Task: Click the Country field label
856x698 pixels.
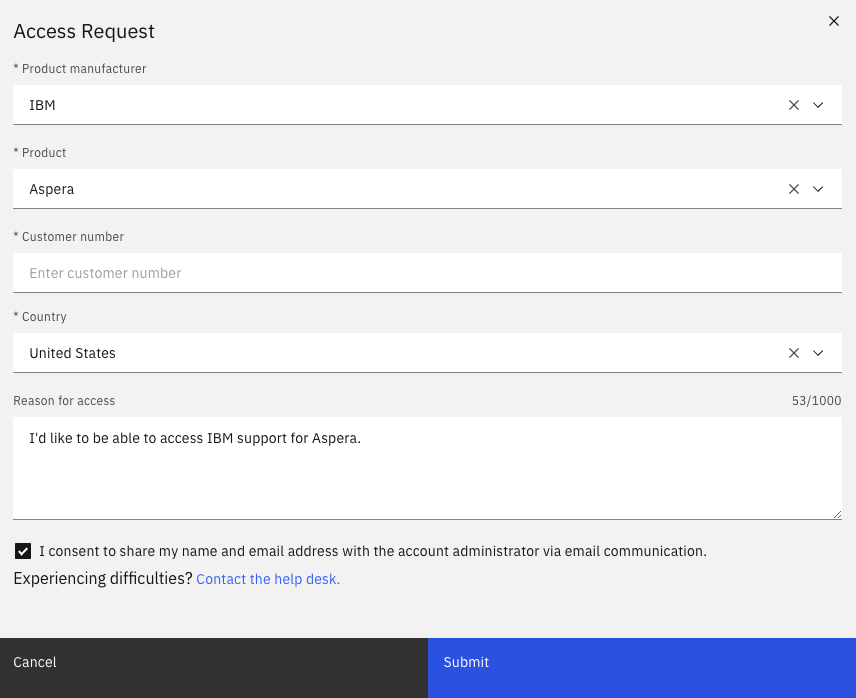Action: [40, 317]
